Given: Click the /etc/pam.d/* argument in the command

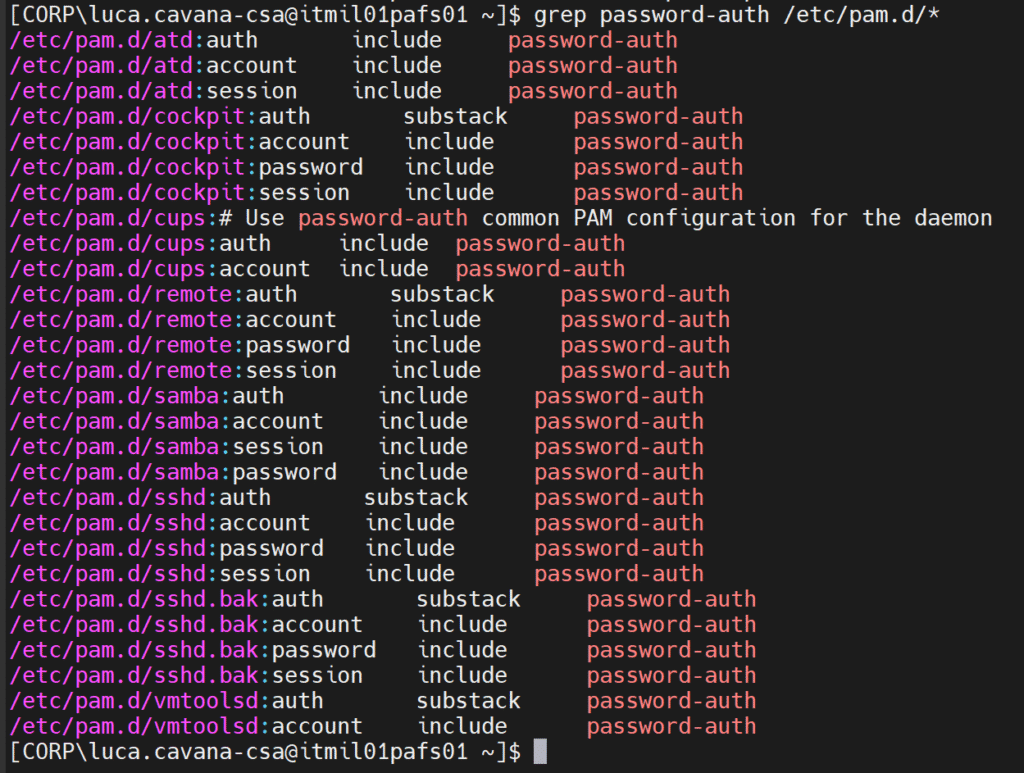Looking at the screenshot, I should point(861,15).
